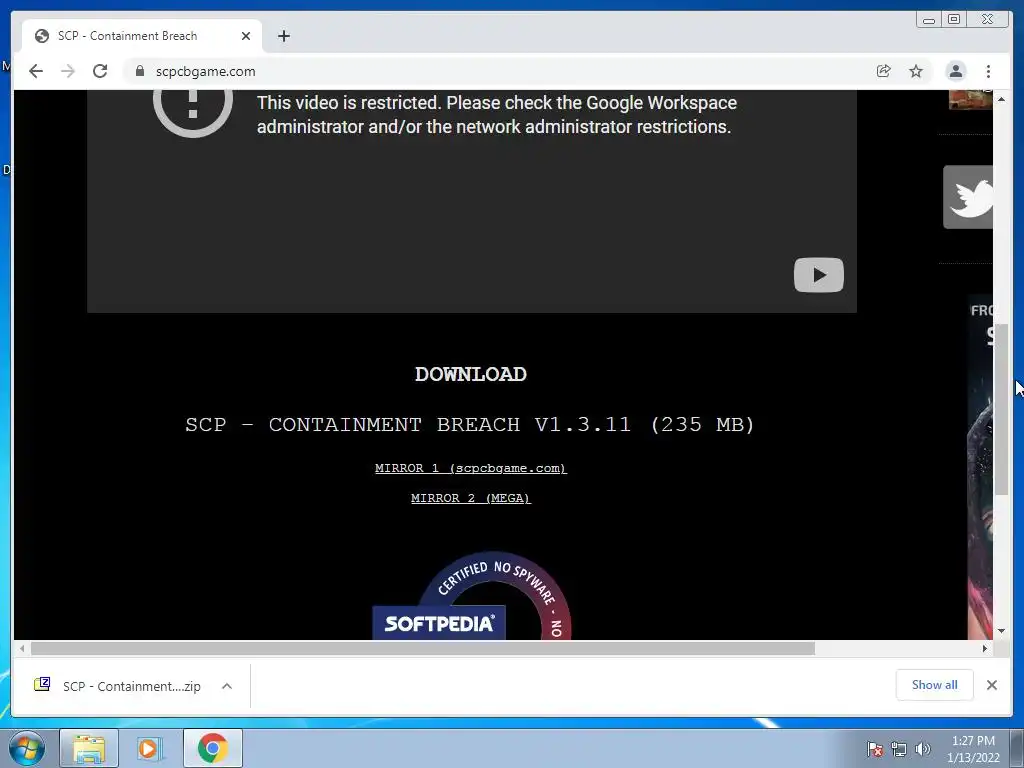The height and width of the screenshot is (768, 1024).
Task: Close the SCP - Containment Breach tab
Action: [x=246, y=36]
